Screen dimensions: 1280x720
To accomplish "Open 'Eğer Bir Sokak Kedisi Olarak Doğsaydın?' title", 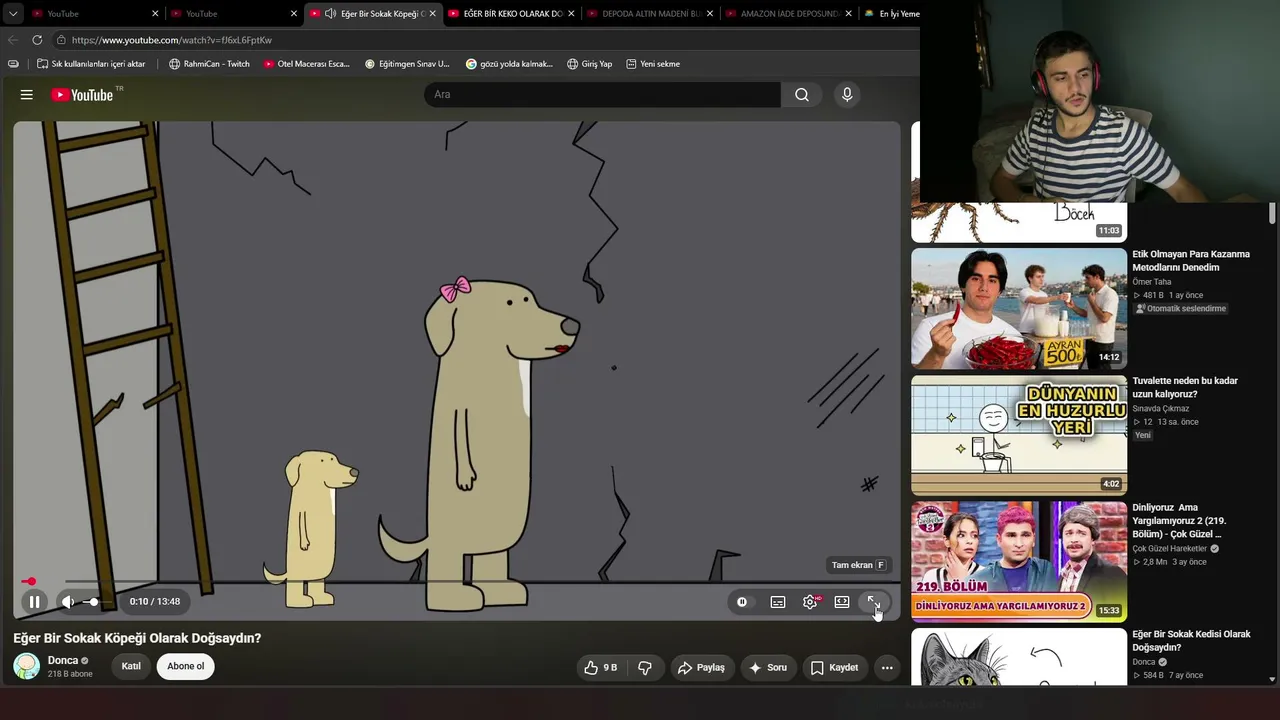I will coord(1191,641).
